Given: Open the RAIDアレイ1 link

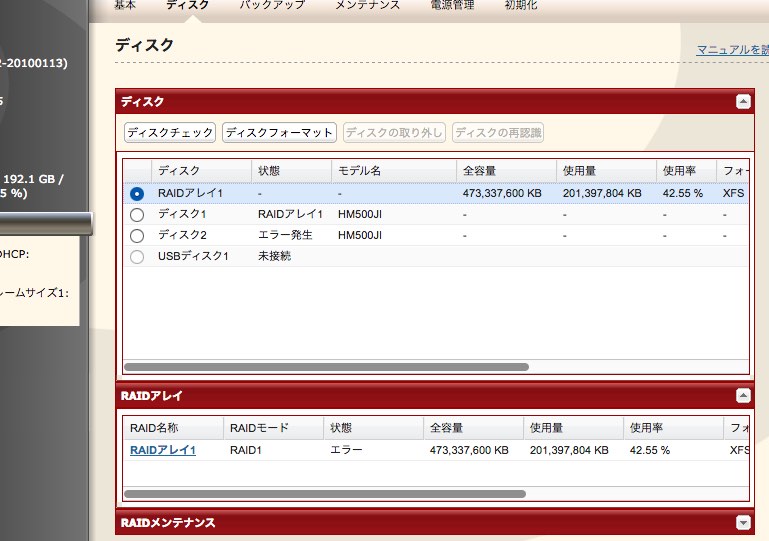Looking at the screenshot, I should 163,450.
